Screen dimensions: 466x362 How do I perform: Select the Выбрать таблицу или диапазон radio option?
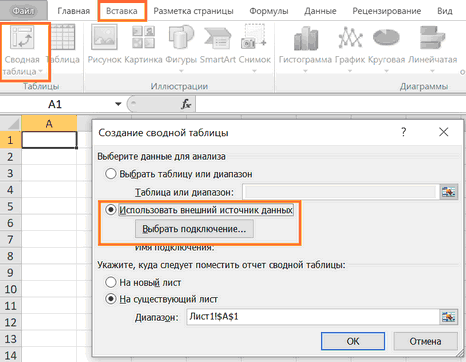(111, 174)
